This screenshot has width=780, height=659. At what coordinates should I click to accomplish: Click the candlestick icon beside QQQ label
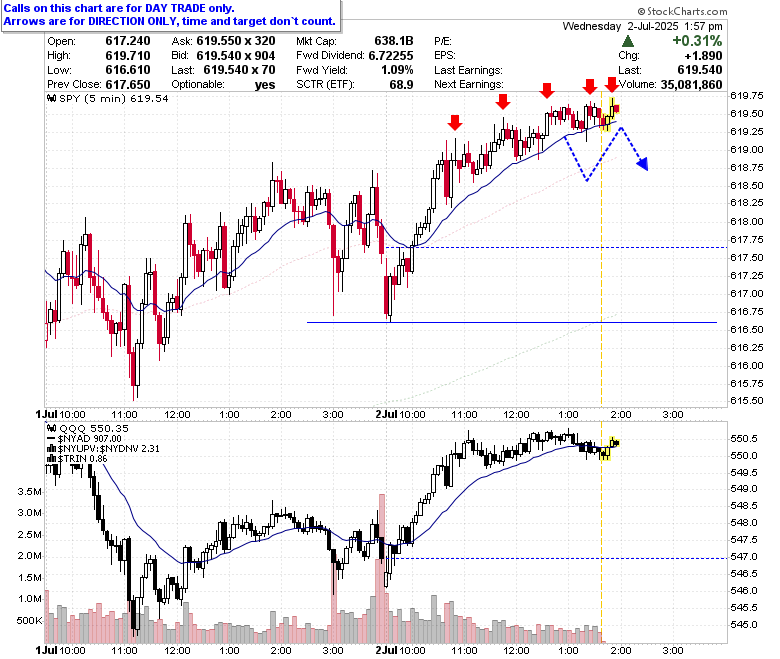51,428
